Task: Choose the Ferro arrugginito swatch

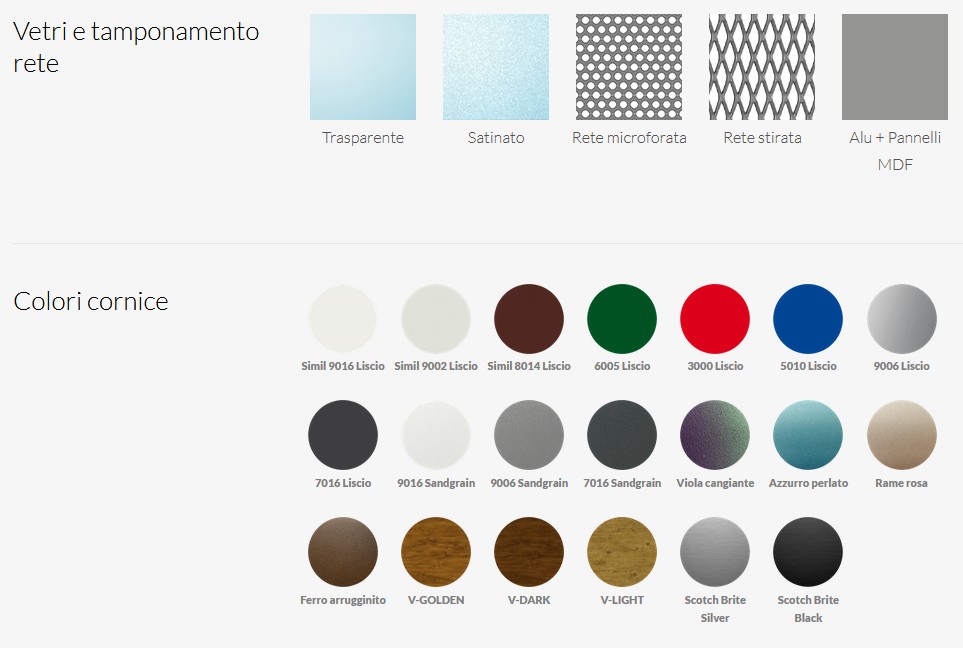Action: (343, 552)
